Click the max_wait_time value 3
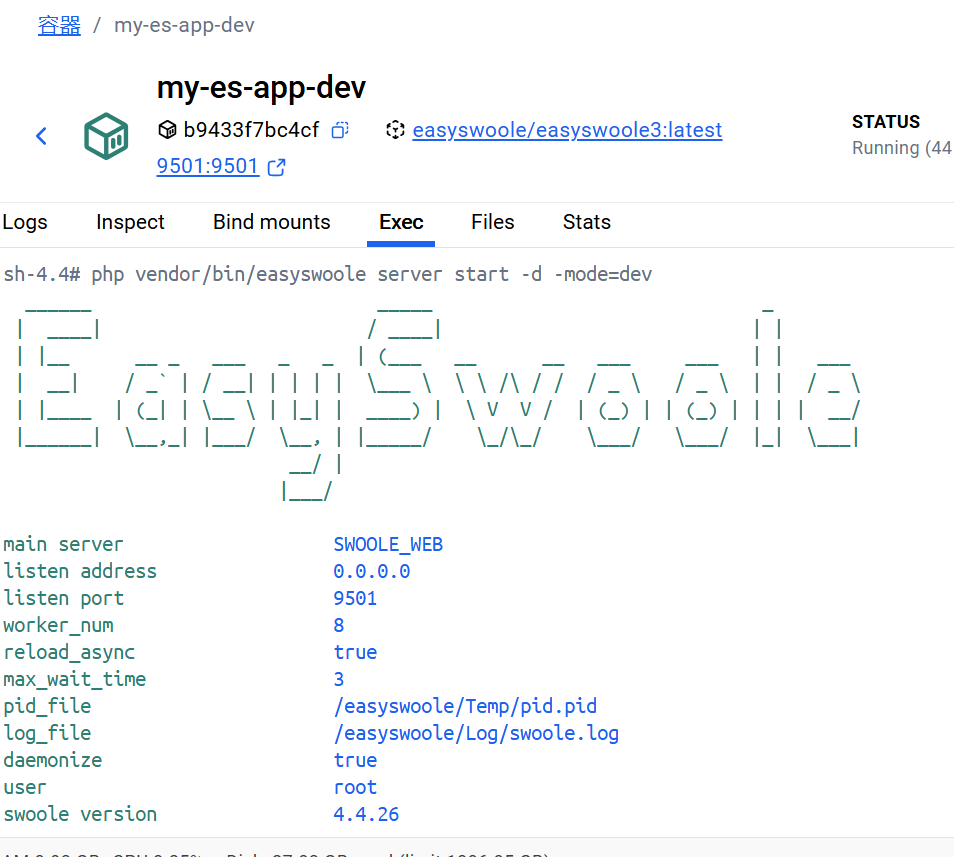Image resolution: width=954 pixels, height=857 pixels. click(x=338, y=679)
